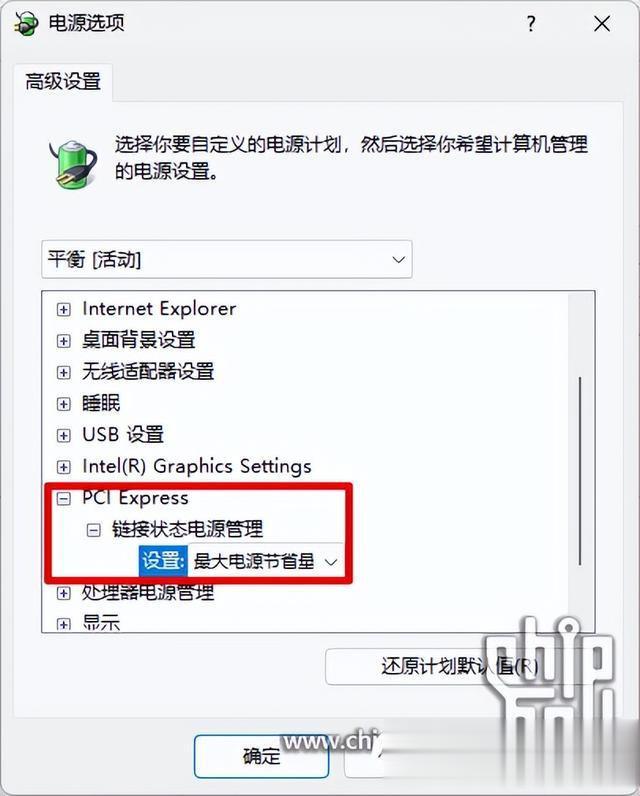Image resolution: width=640 pixels, height=796 pixels.
Task: Expand USB 设置 node
Action: pyautogui.click(x=63, y=435)
